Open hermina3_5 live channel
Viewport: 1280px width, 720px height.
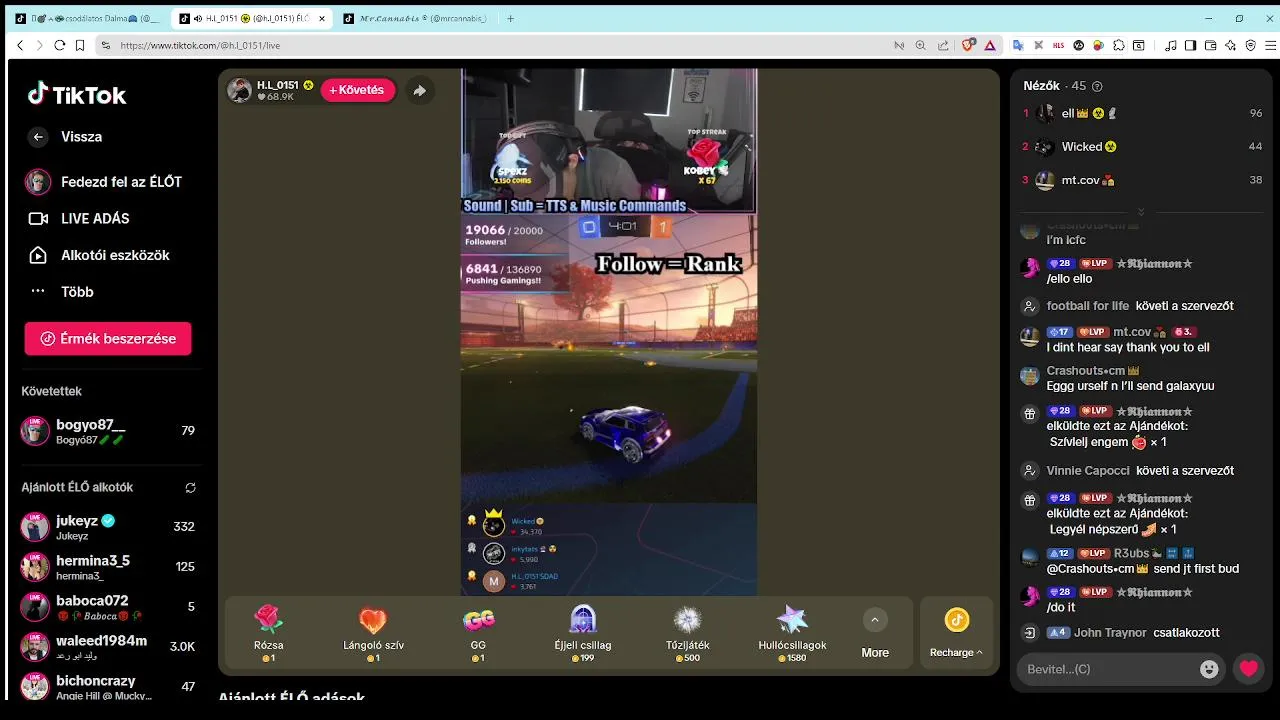click(x=108, y=567)
